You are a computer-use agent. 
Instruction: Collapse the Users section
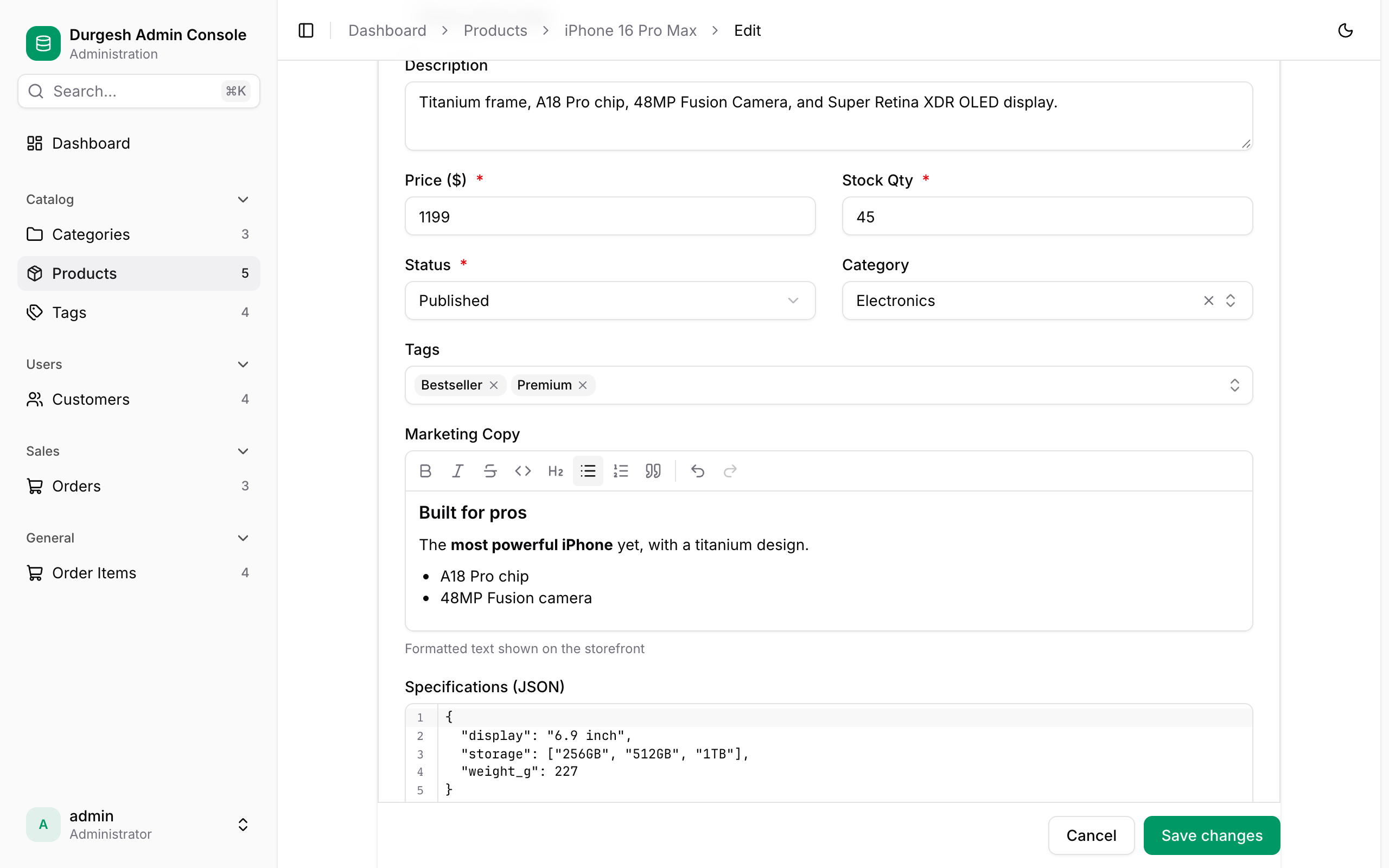pos(138,365)
